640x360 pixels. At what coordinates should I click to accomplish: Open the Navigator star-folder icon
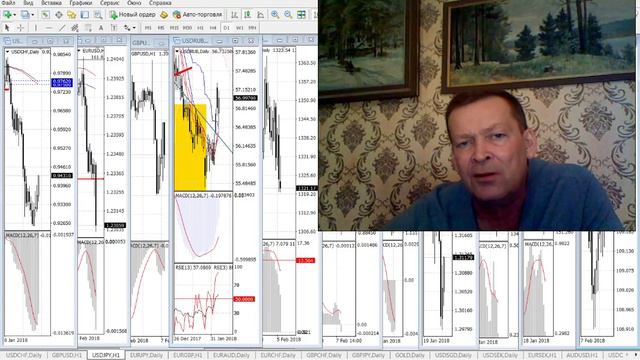click(x=72, y=15)
